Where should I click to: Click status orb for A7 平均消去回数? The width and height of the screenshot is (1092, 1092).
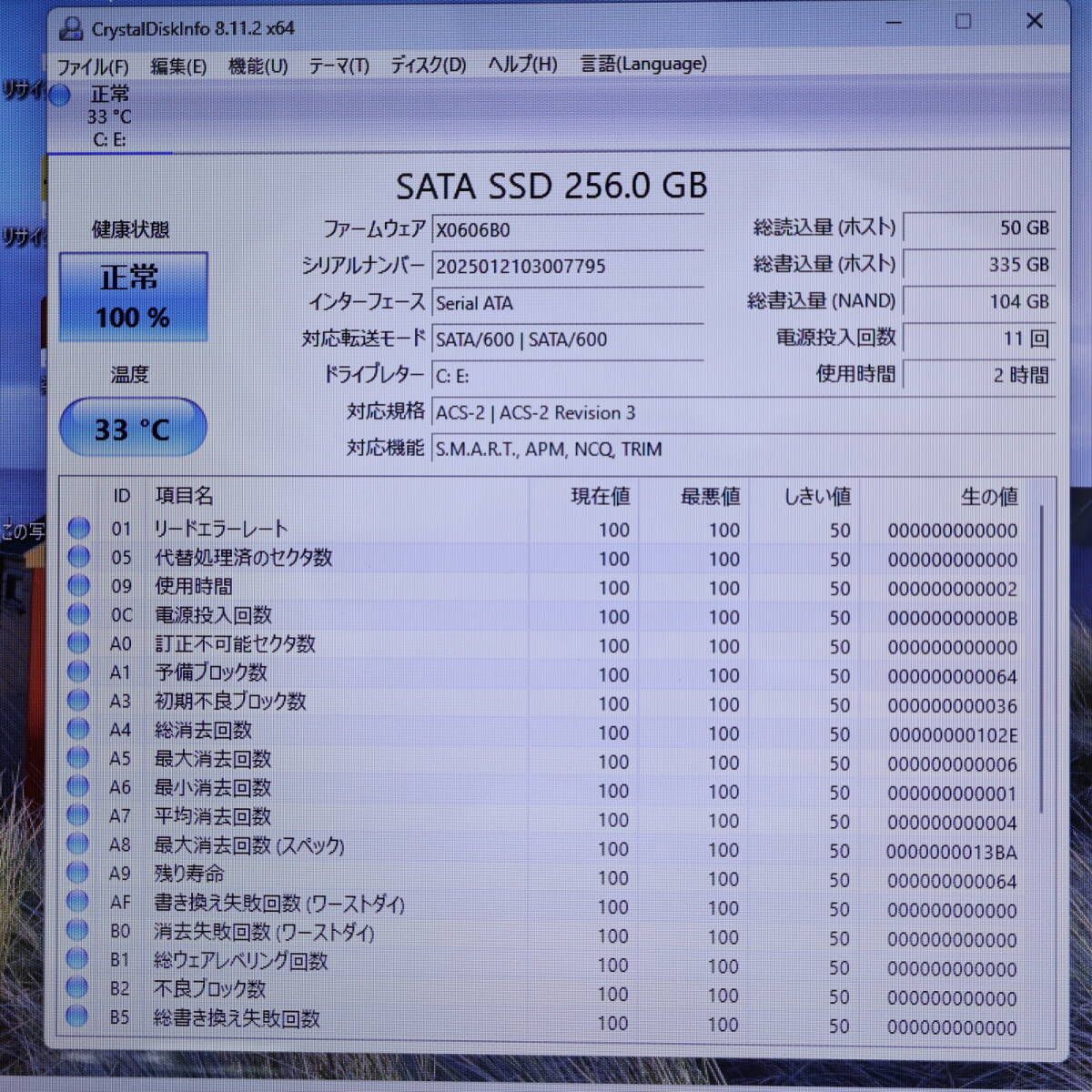(x=79, y=815)
